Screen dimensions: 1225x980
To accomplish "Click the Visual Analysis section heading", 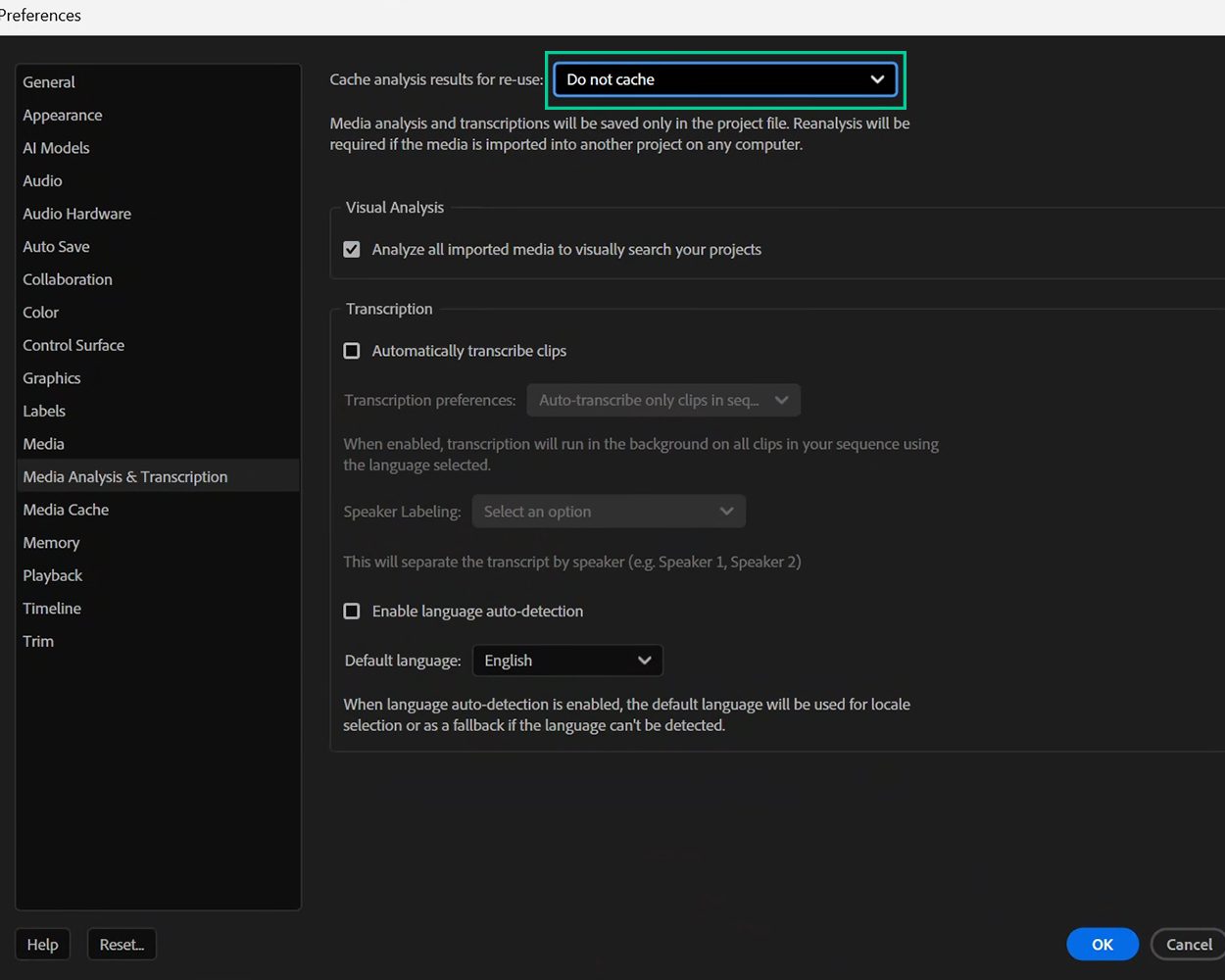I will pyautogui.click(x=395, y=208).
